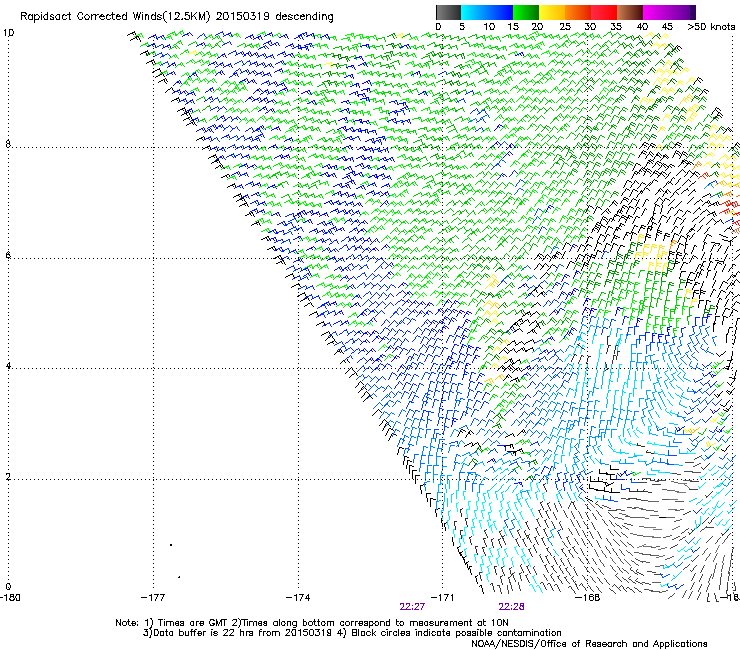The width and height of the screenshot is (740, 650).
Task: Click the orange 25-30 knots legend segment
Action: [x=578, y=12]
